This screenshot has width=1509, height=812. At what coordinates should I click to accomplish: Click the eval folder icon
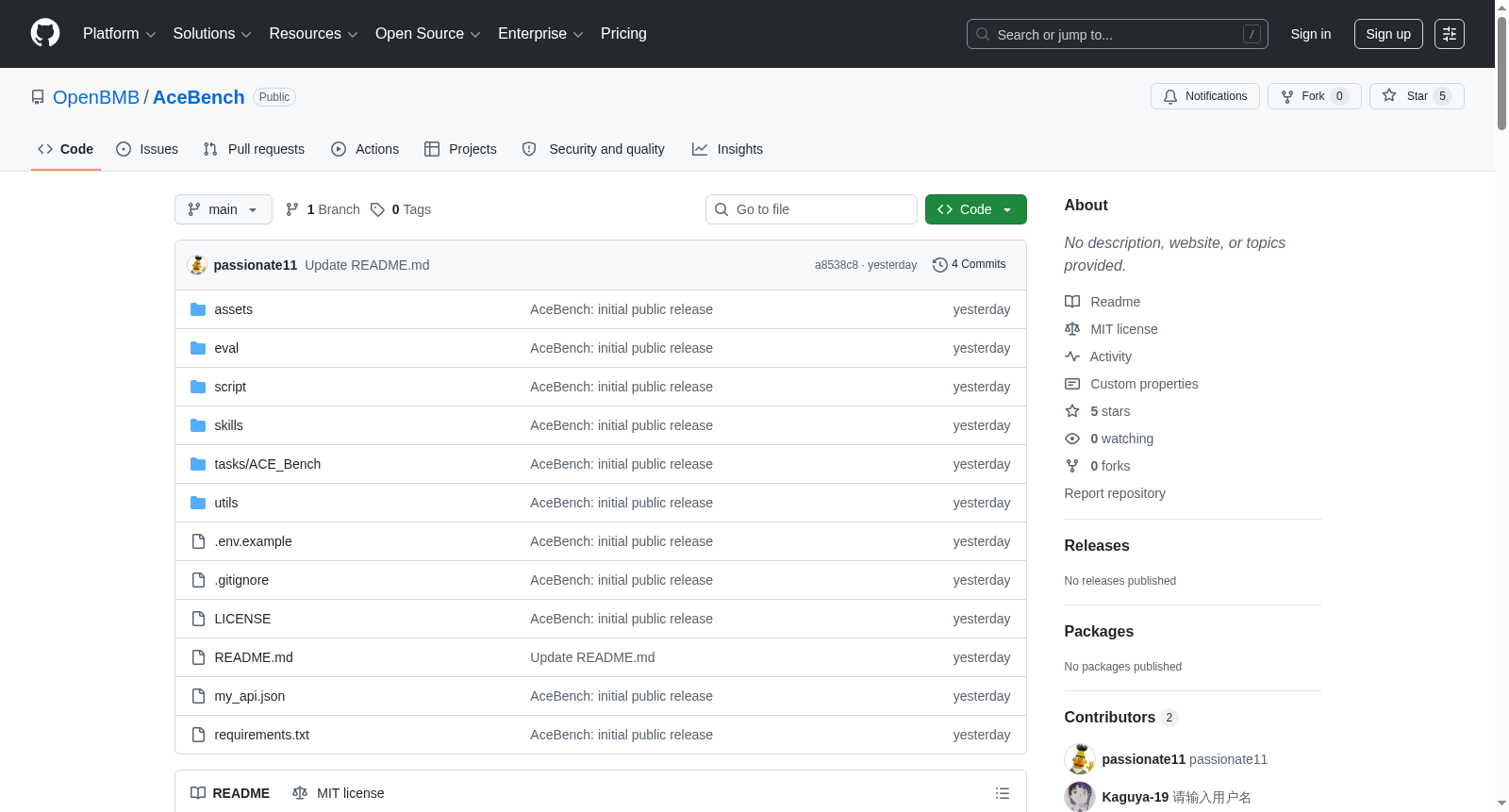tap(198, 348)
